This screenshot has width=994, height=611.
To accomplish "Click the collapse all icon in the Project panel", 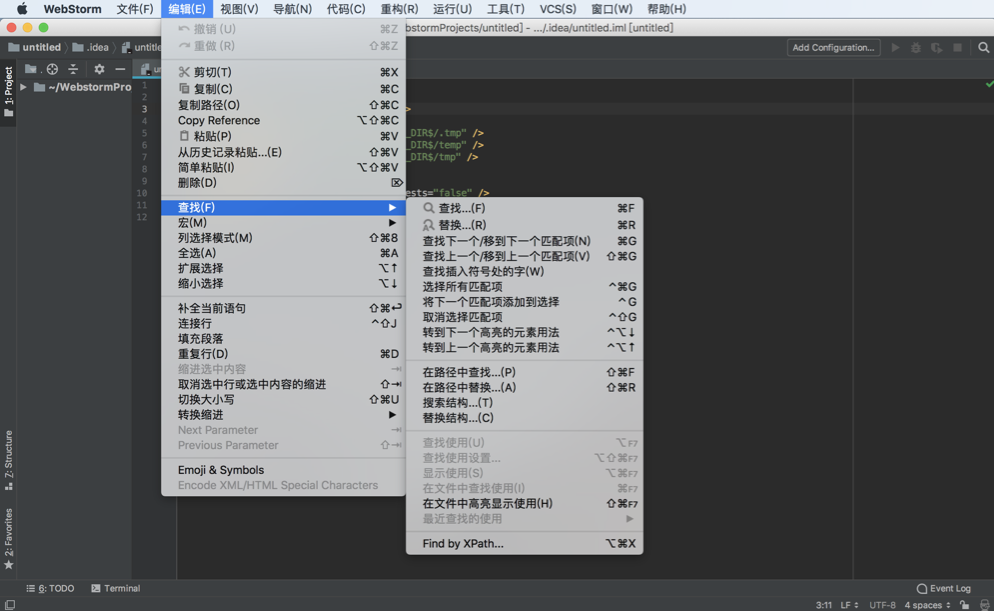I will coord(73,69).
